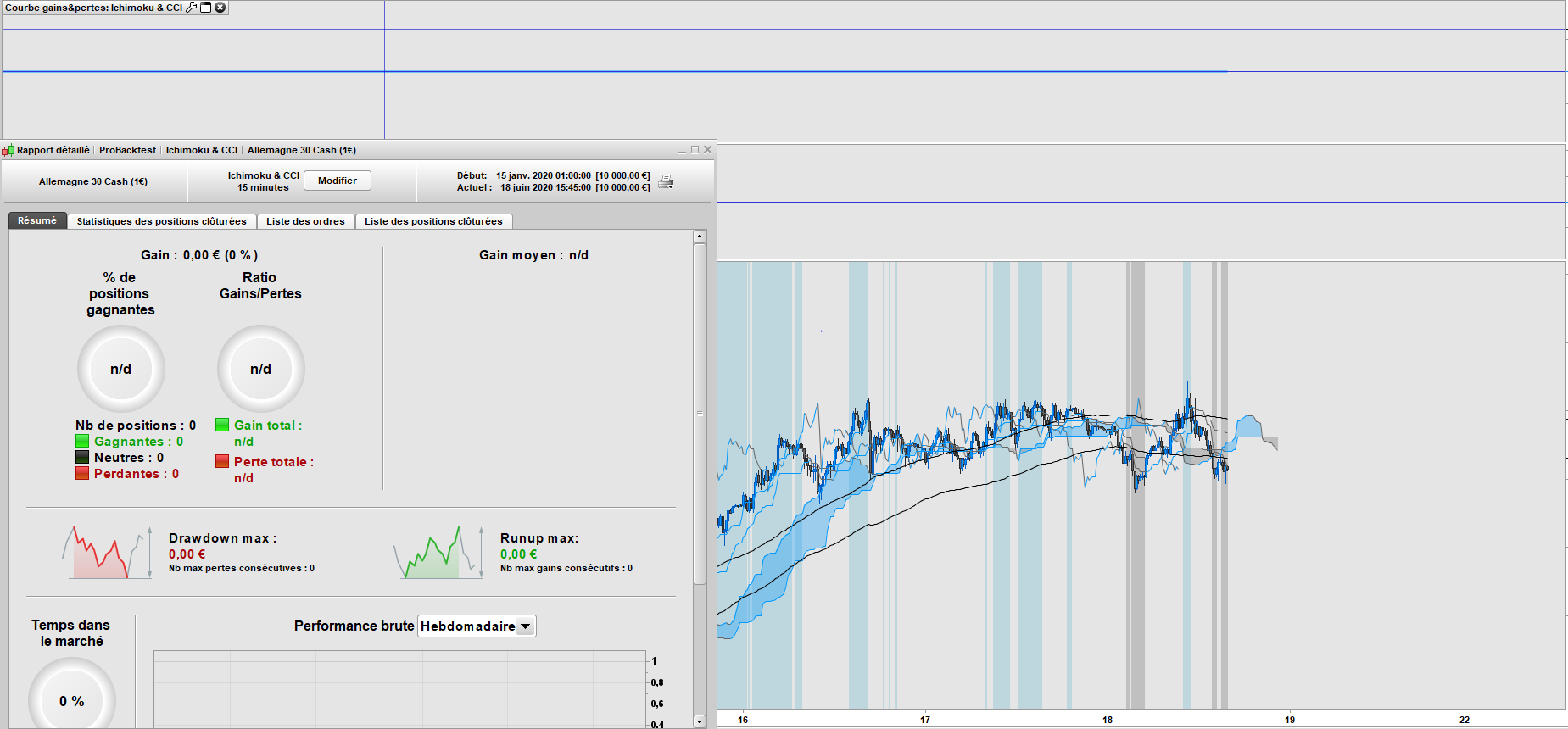1568x729 pixels.
Task: Click the red Perdantes color swatch
Action: tap(82, 473)
